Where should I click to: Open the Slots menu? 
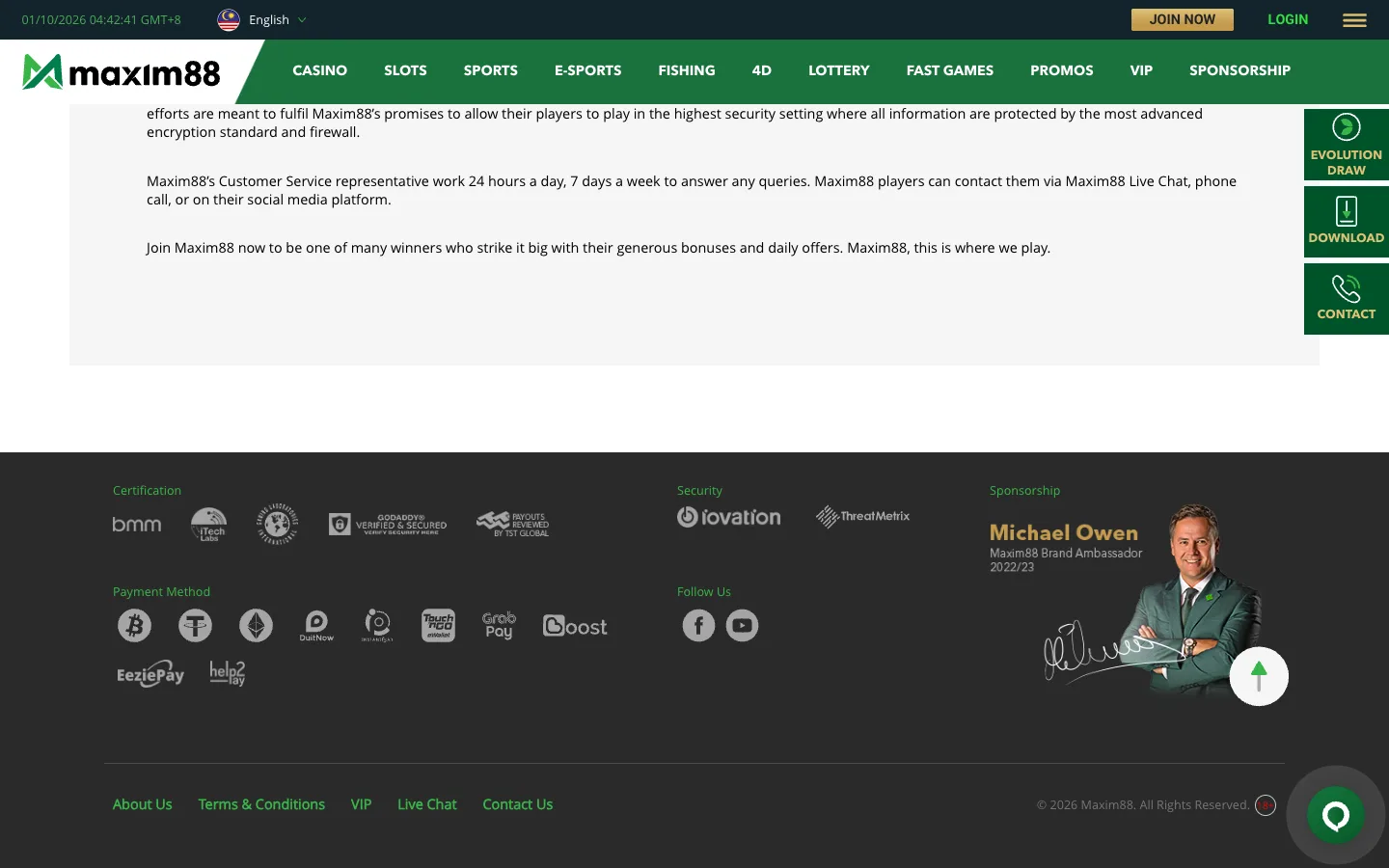click(x=405, y=70)
